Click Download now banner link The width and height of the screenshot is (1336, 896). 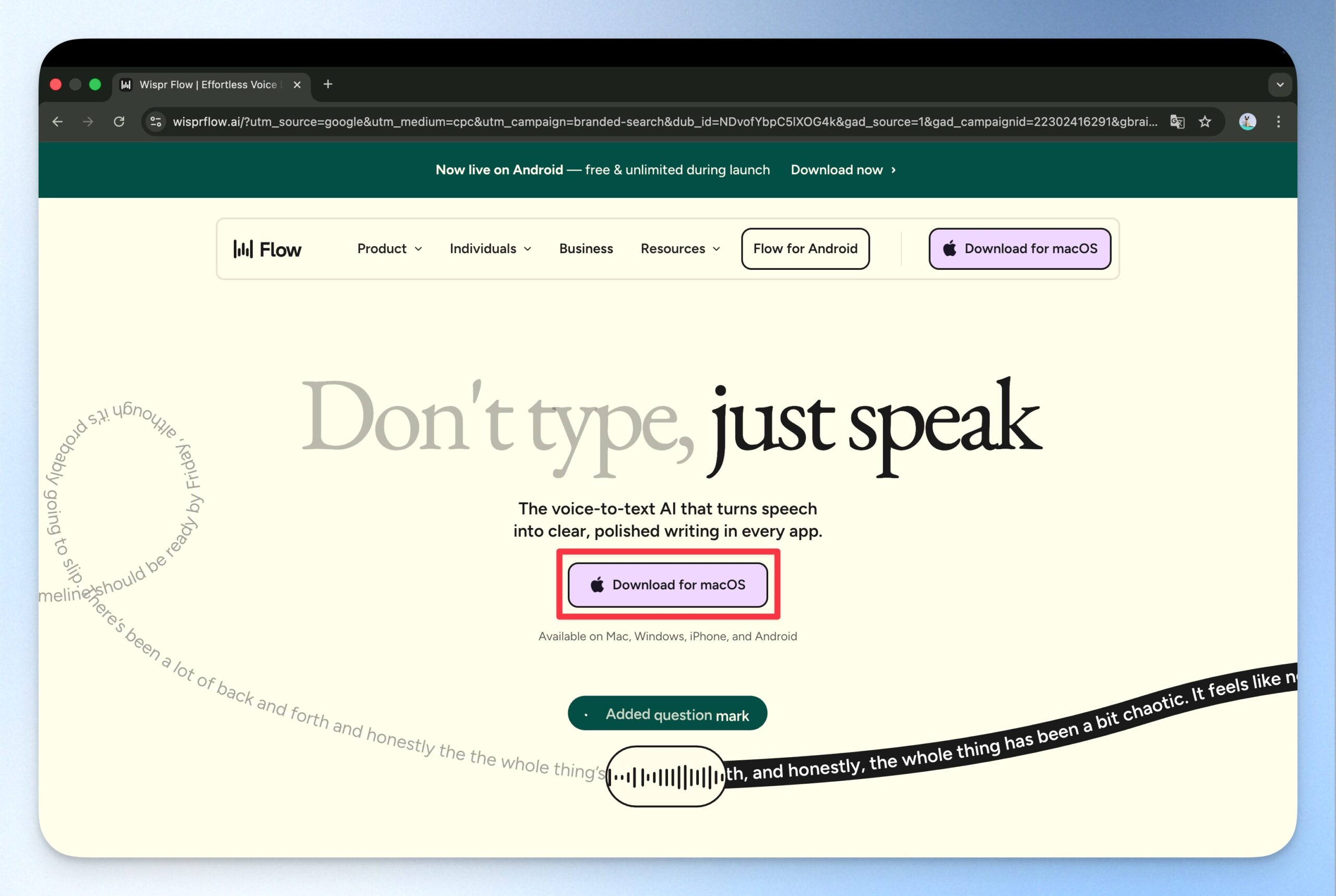[843, 170]
